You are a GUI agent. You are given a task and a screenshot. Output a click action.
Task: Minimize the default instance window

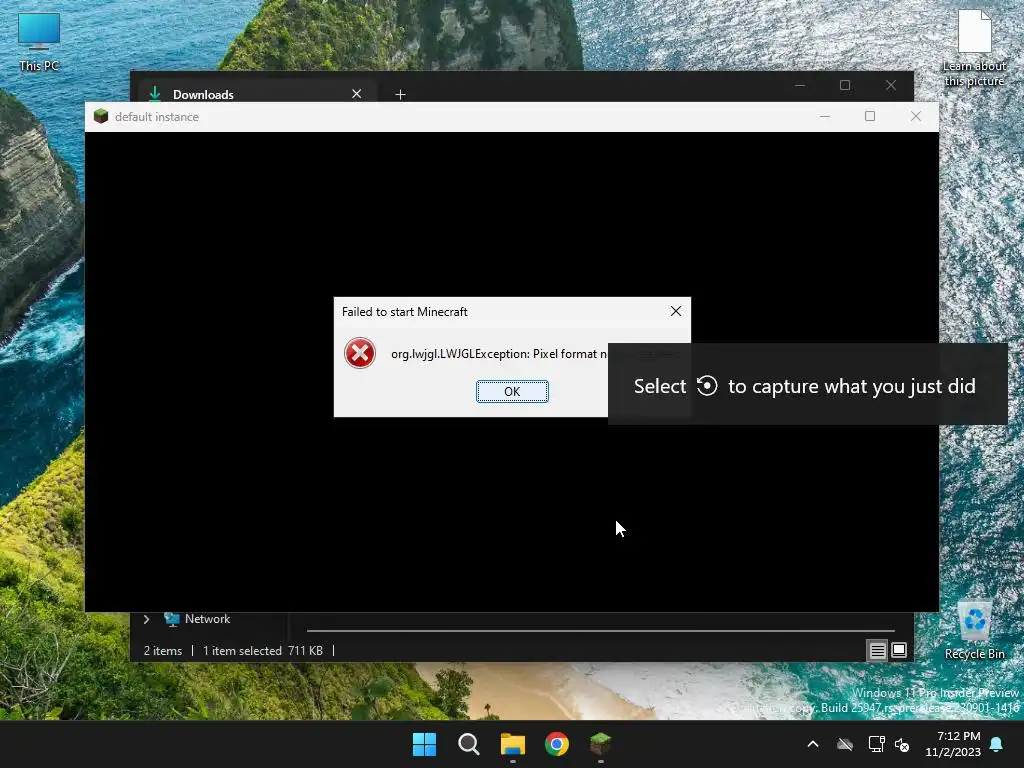[825, 116]
